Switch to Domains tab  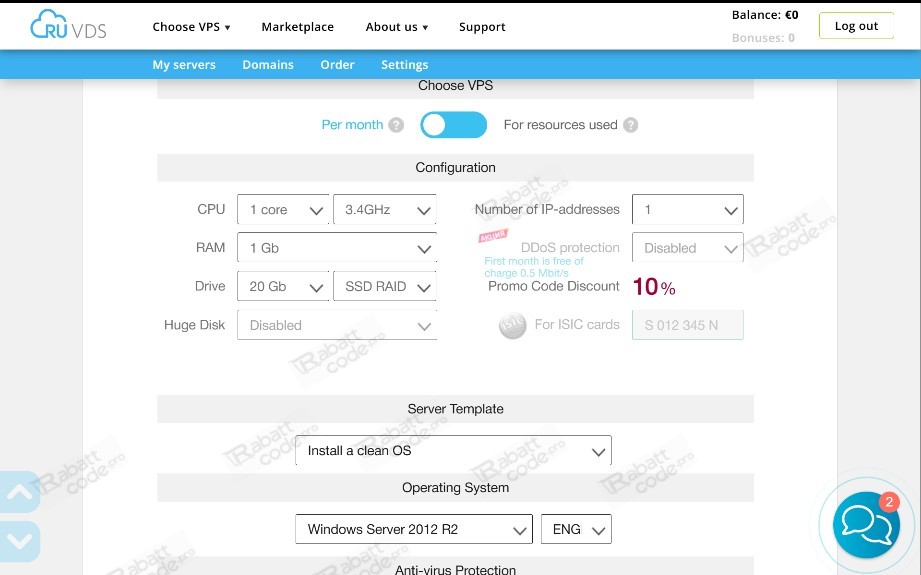[x=268, y=65]
